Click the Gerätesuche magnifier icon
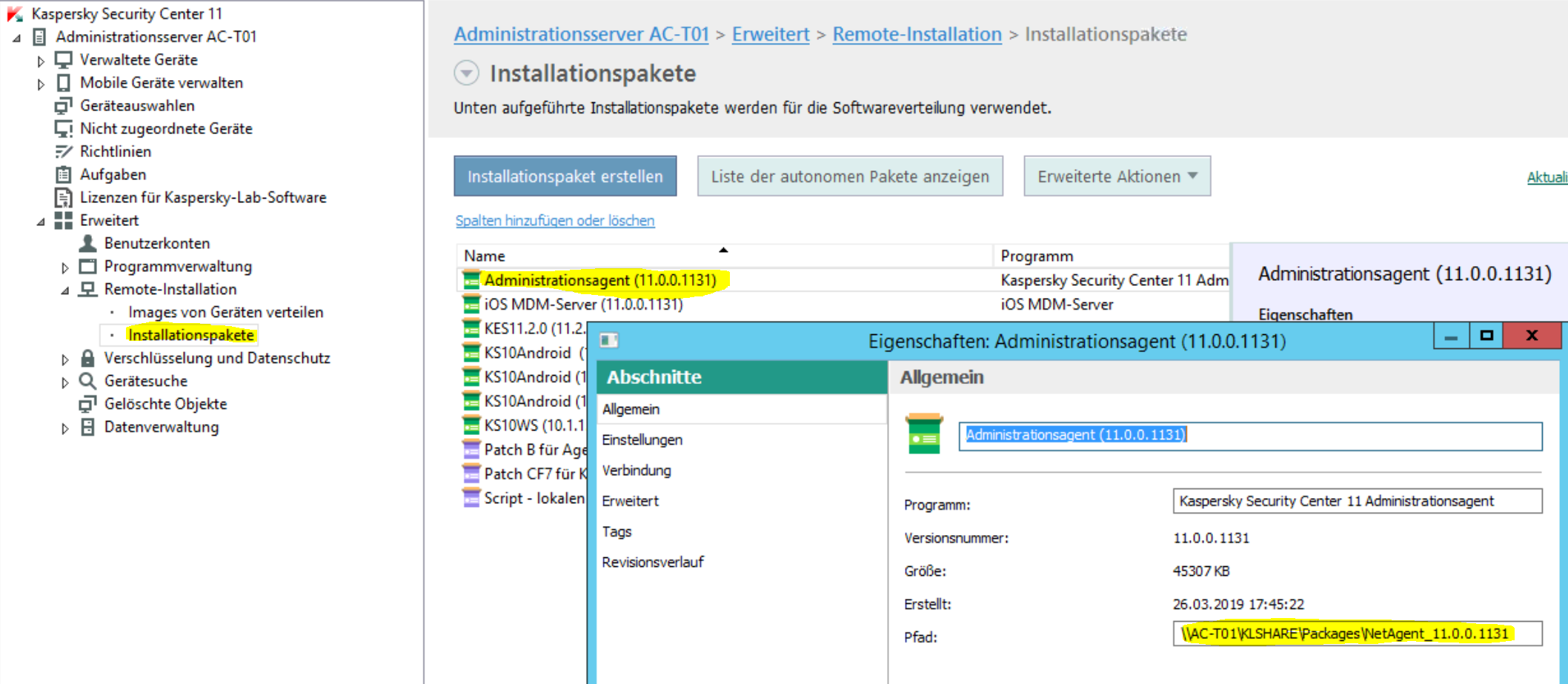Image resolution: width=1568 pixels, height=684 pixels. pos(87,381)
